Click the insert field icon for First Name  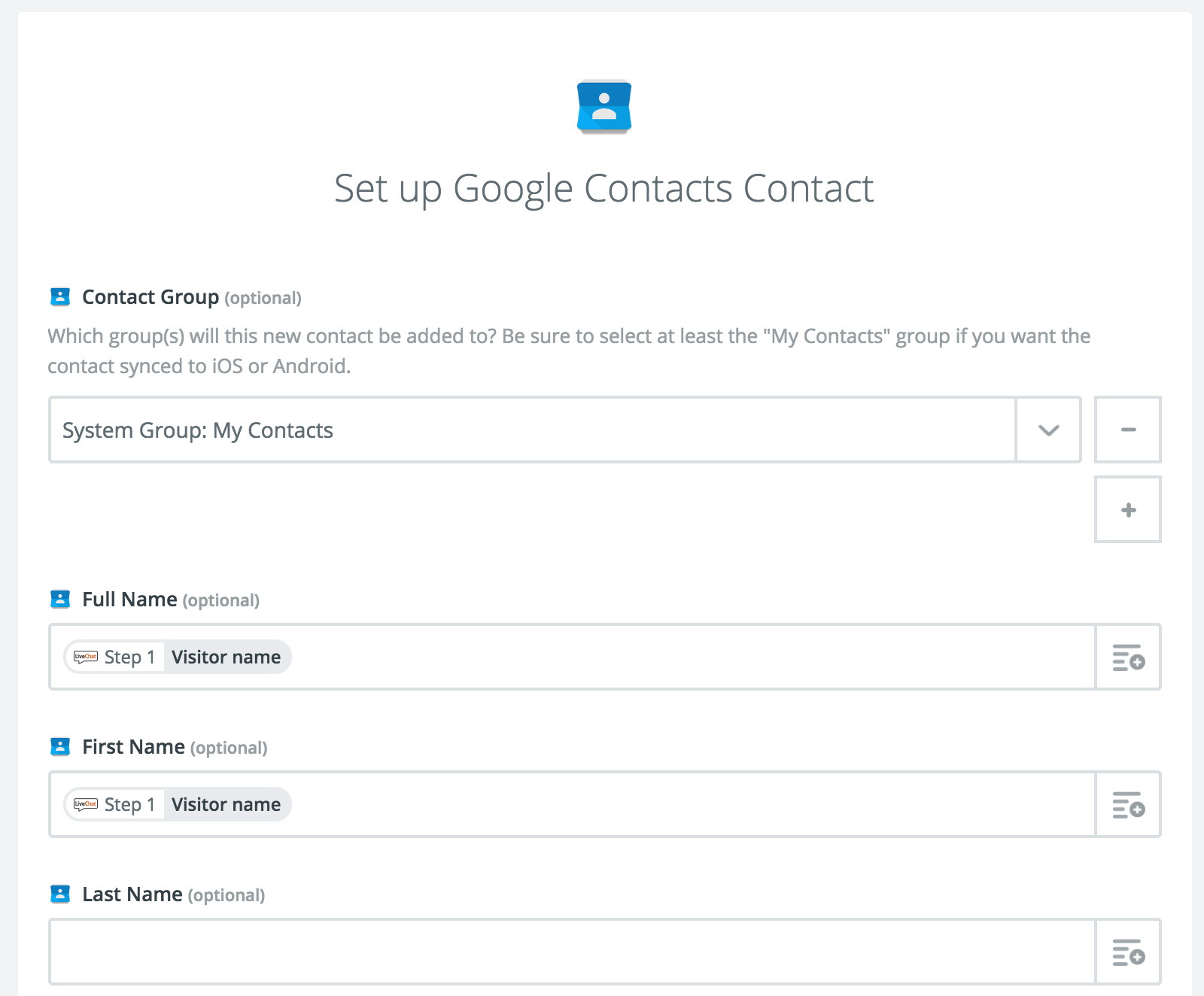coord(1128,804)
